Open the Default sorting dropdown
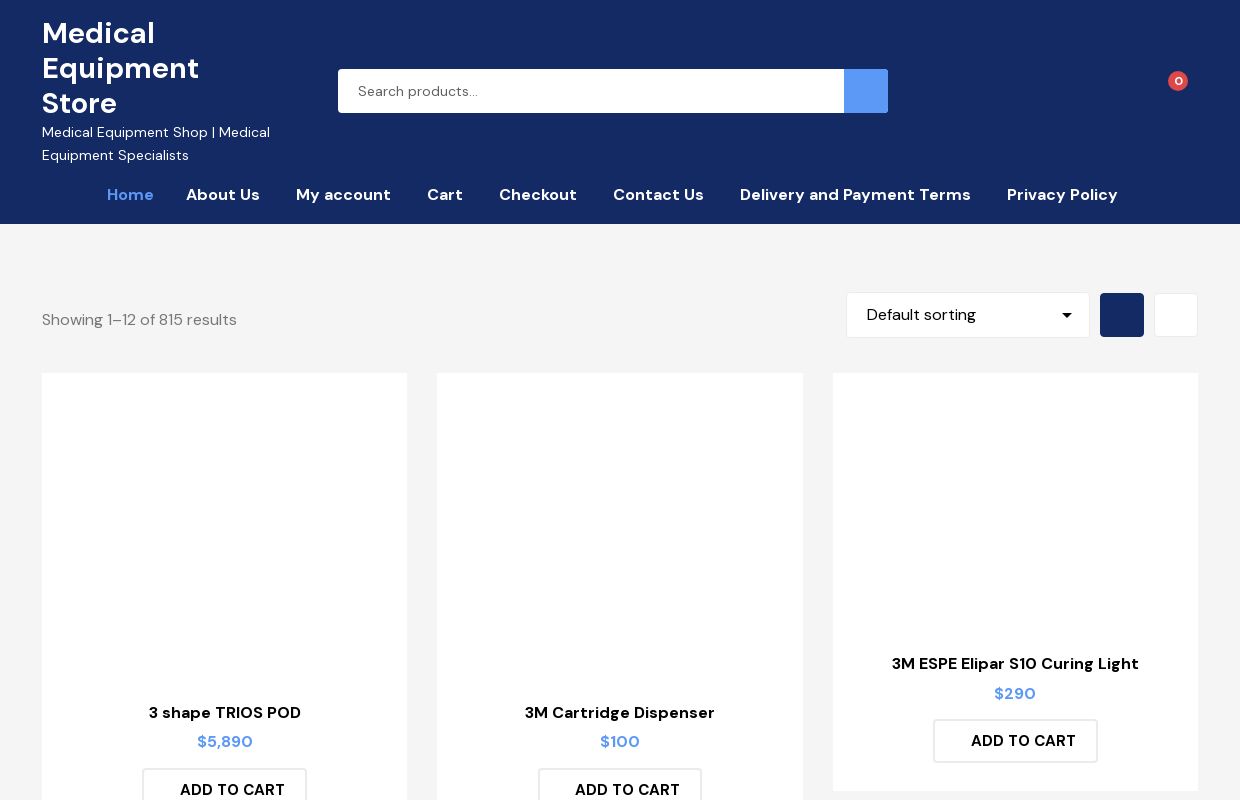Viewport: 1240px width, 800px height. [x=955, y=315]
